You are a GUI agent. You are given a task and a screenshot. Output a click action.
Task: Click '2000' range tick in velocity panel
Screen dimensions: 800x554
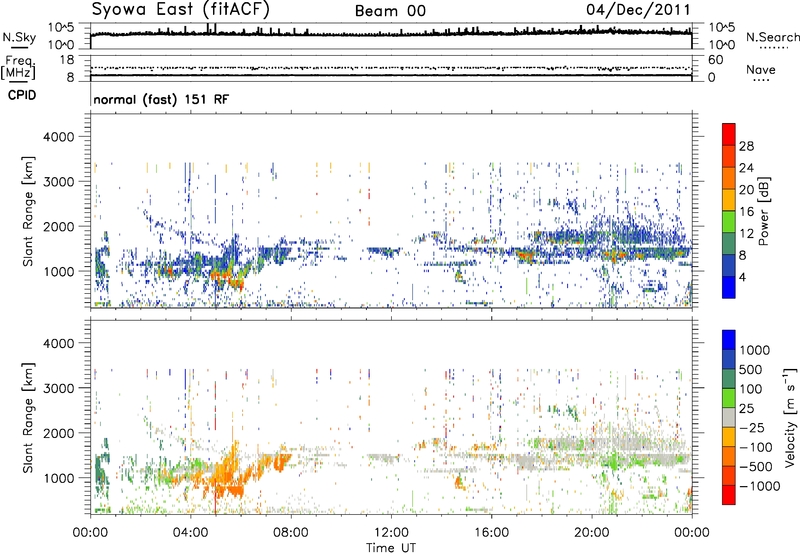(58, 433)
